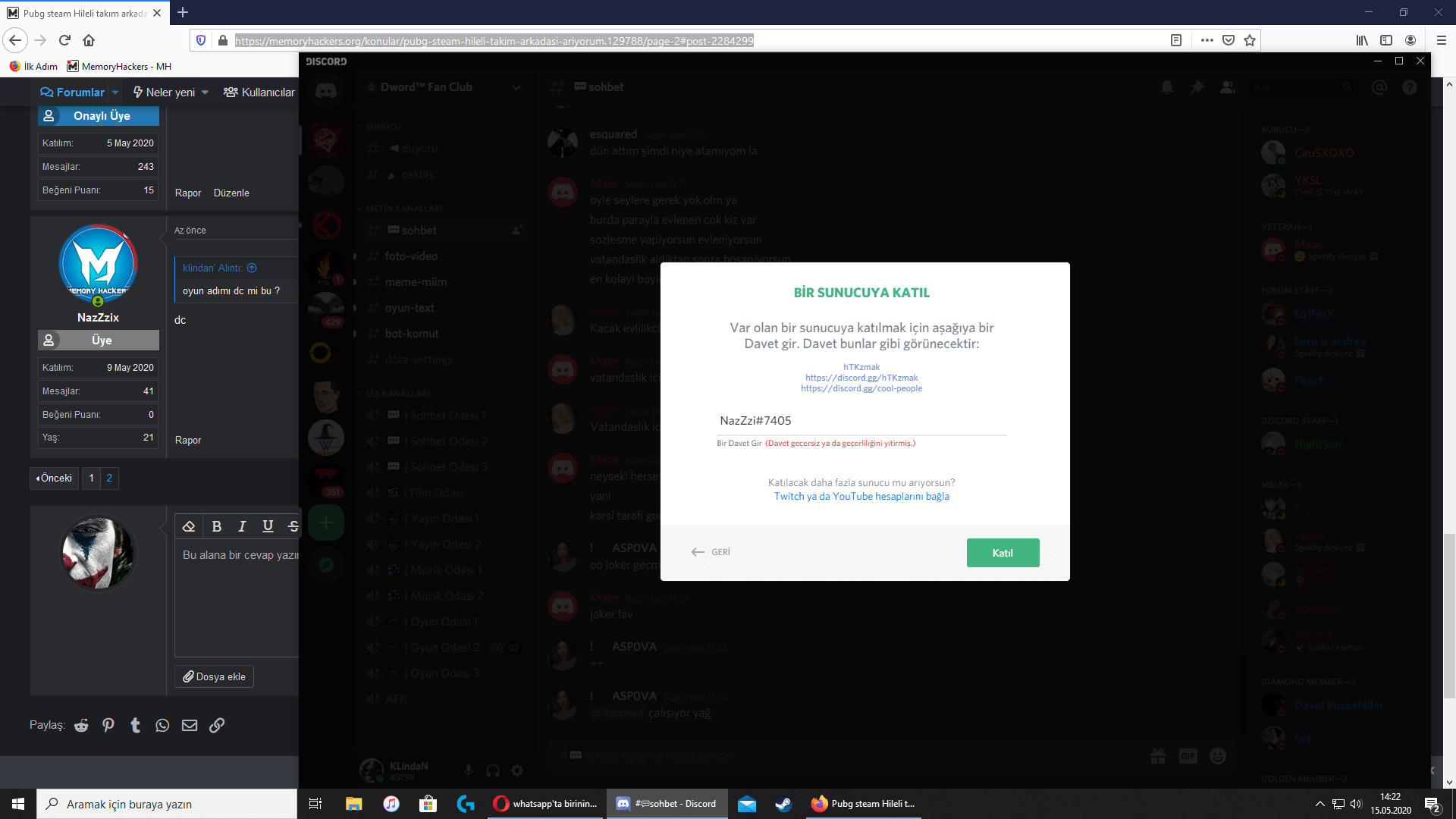Go to Firefox home page
This screenshot has height=819, width=1456.
(x=89, y=40)
